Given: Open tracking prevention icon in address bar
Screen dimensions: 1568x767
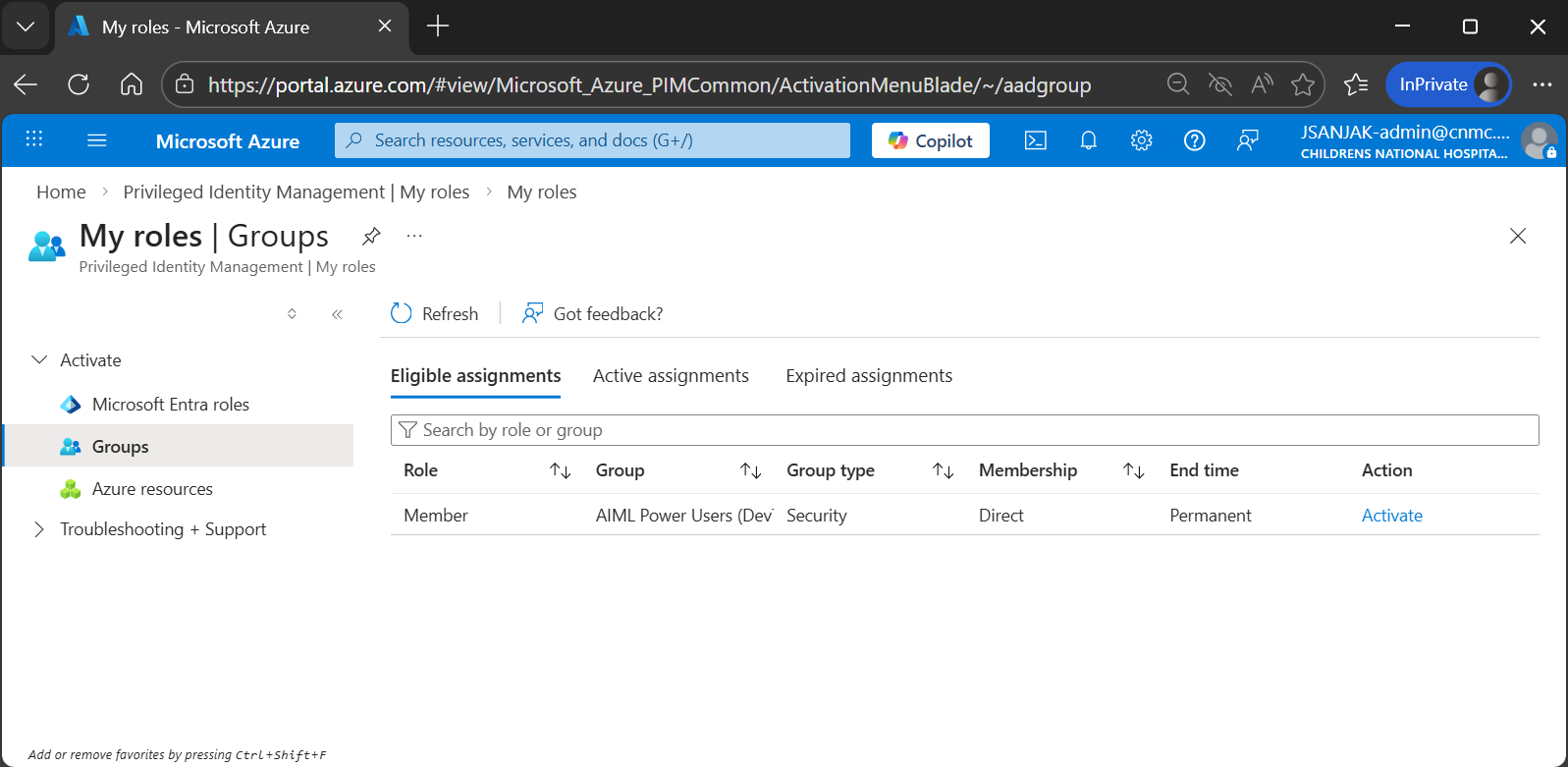Looking at the screenshot, I should [x=1220, y=84].
